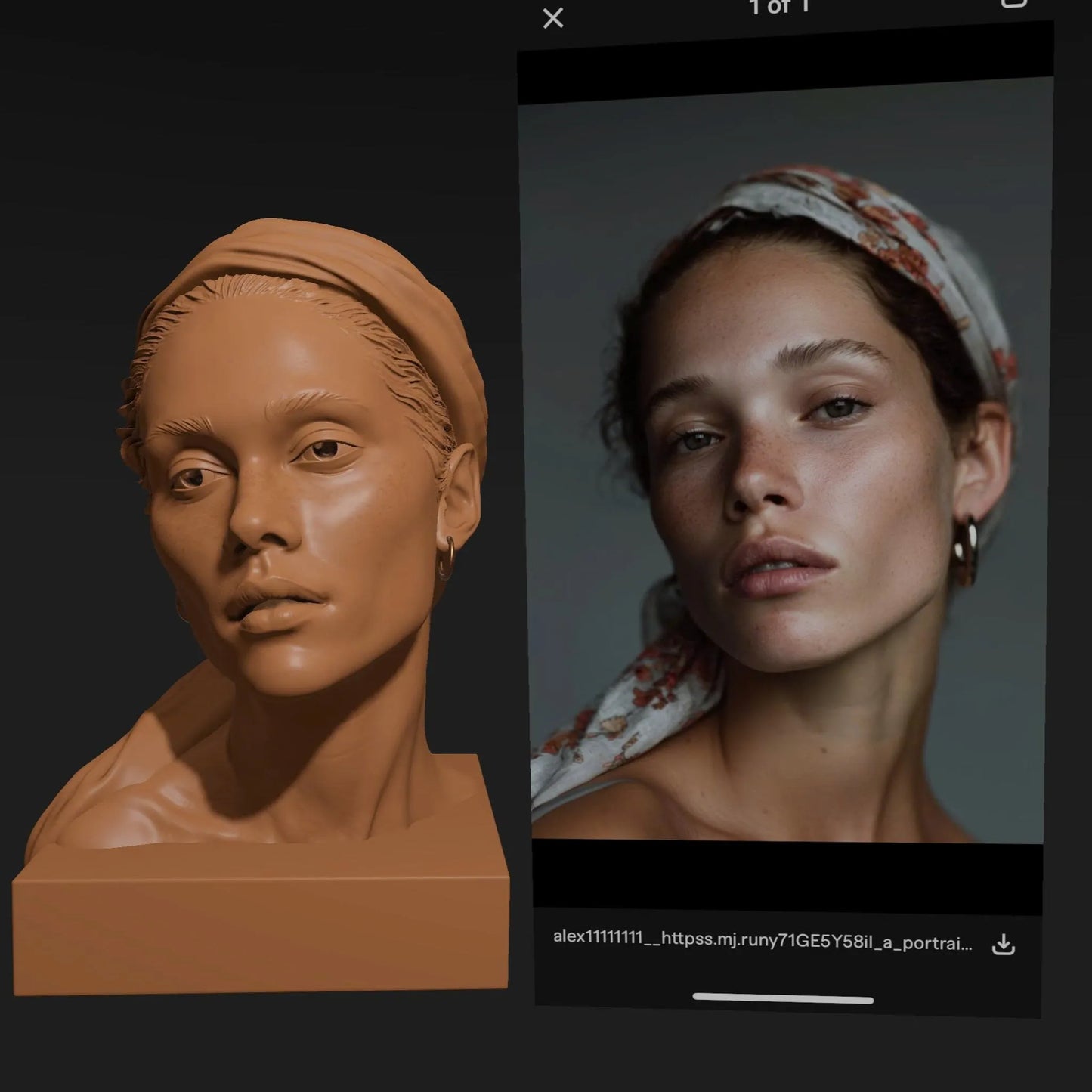This screenshot has width=1092, height=1092.
Task: Download the reference portrait image
Action: click(1003, 944)
